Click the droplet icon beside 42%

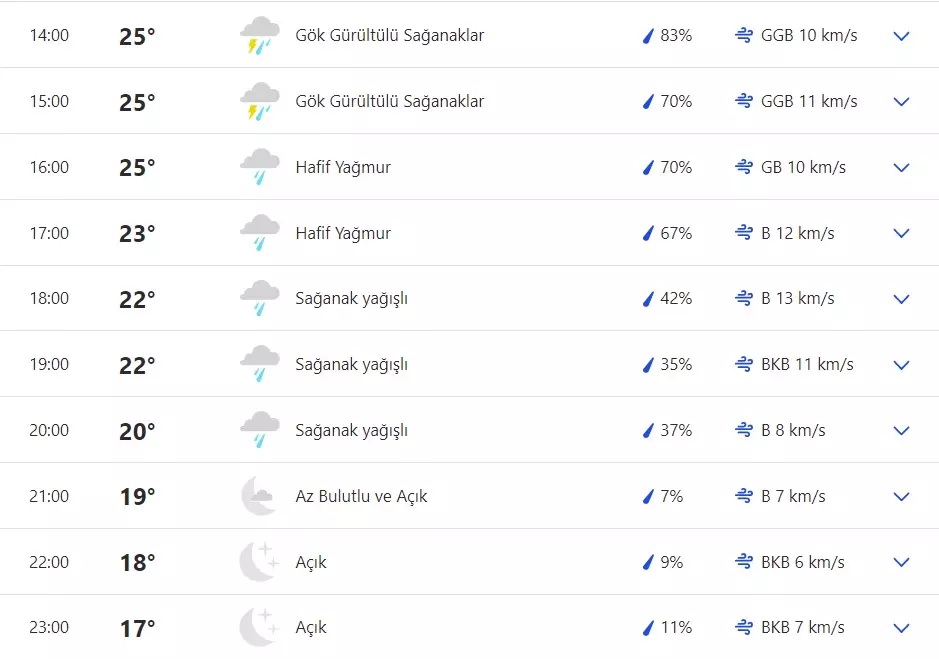648,297
